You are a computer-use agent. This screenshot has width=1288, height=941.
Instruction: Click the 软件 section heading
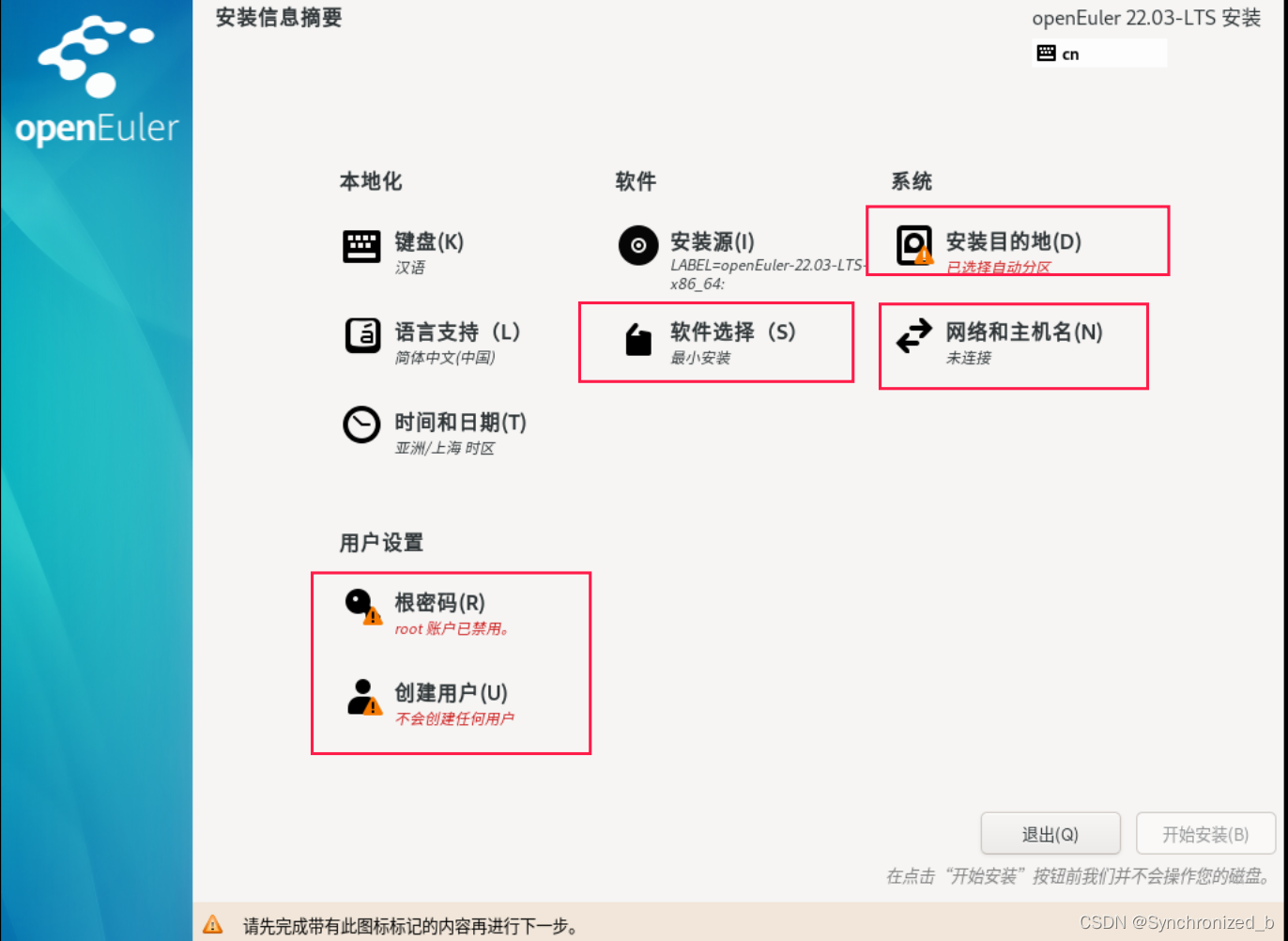636,181
